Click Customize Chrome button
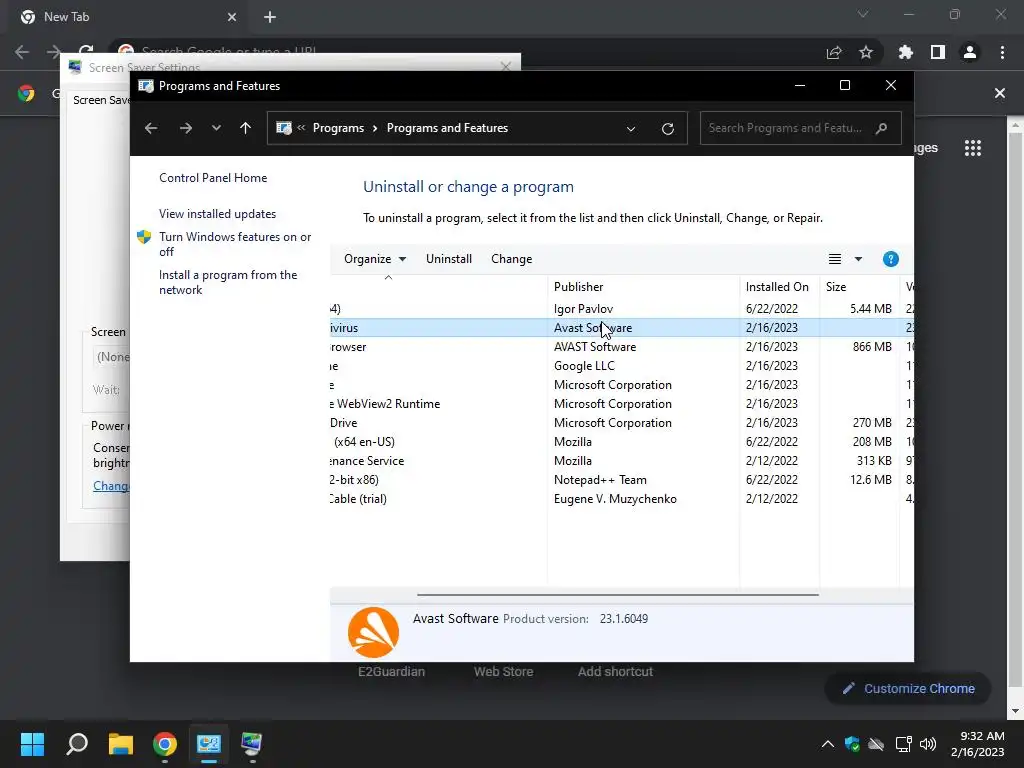The height and width of the screenshot is (768, 1024). pyautogui.click(x=908, y=688)
